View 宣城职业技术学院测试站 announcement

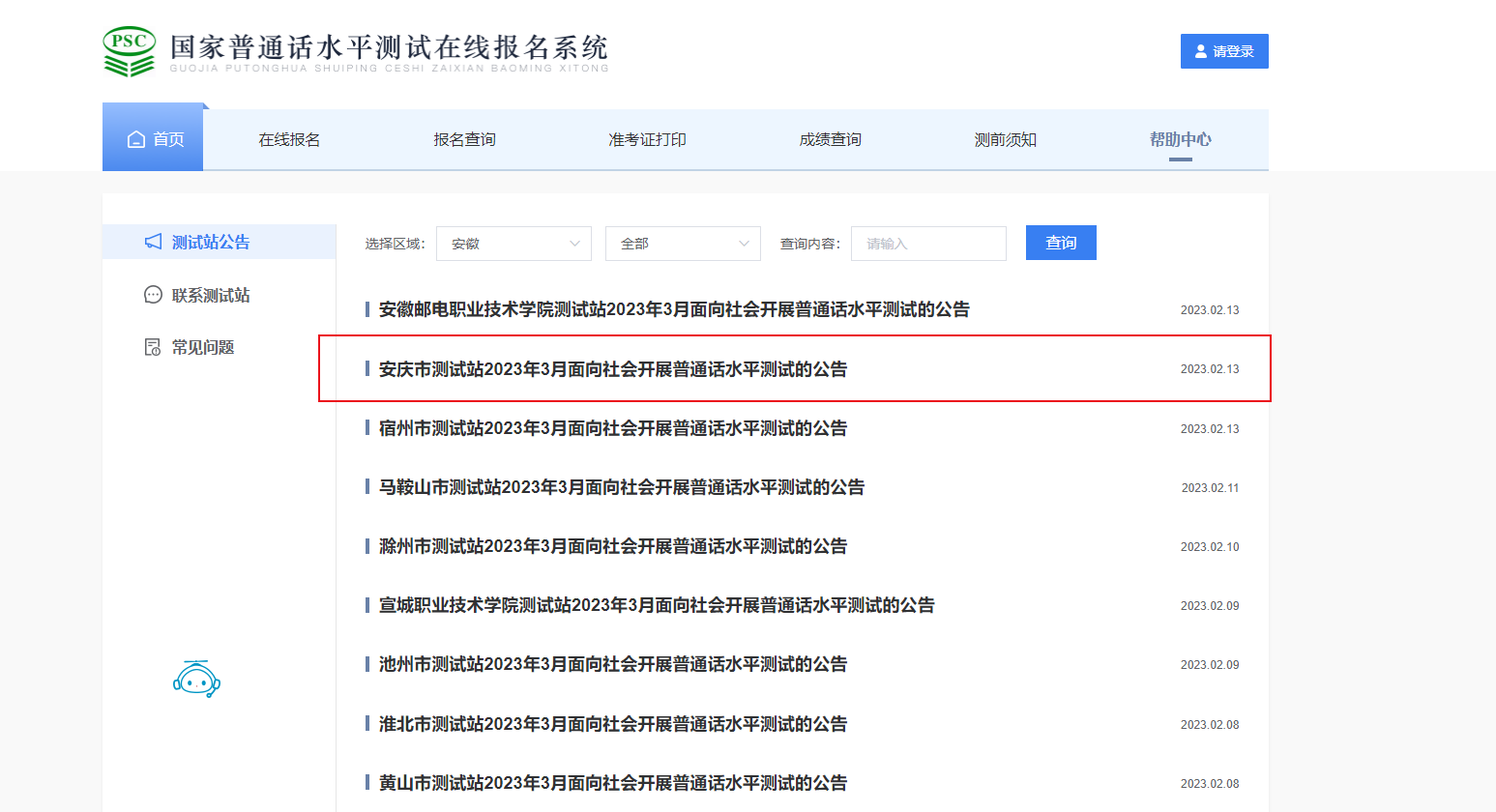tap(657, 605)
